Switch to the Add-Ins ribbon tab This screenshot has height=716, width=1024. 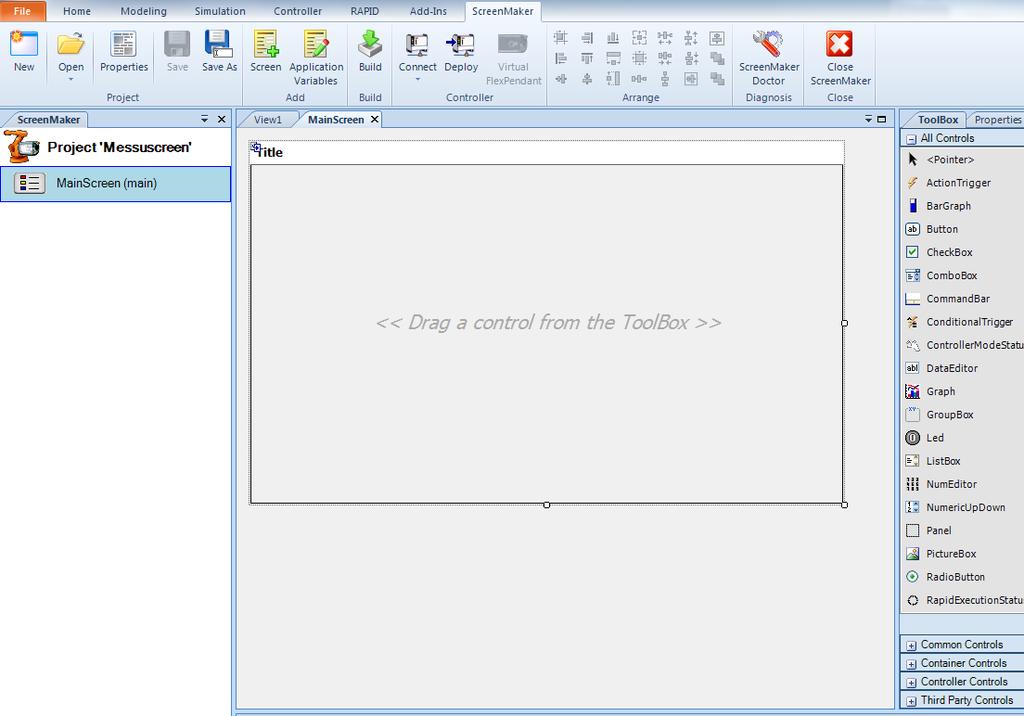pos(428,11)
